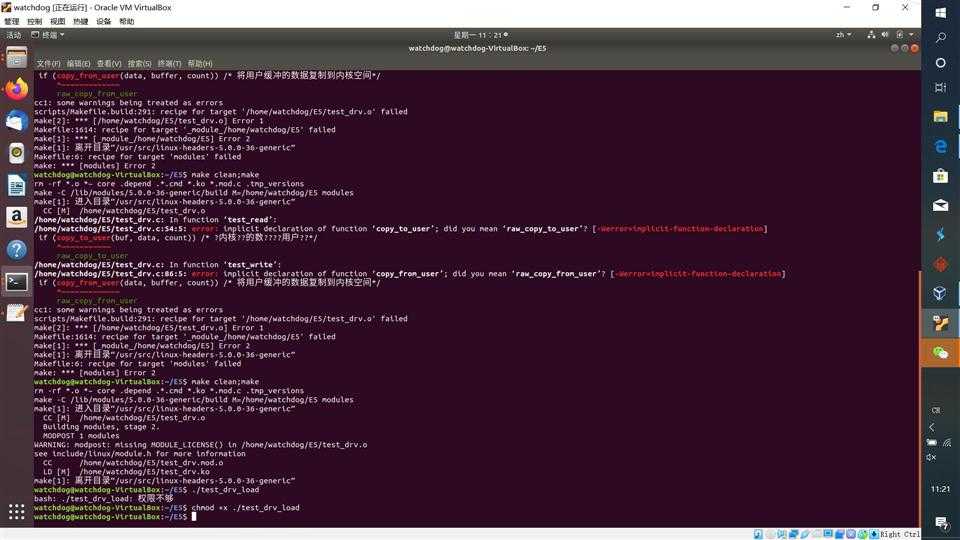The image size is (960, 540).
Task: Open the 编辑(E) terminal menu
Action: click(78, 64)
